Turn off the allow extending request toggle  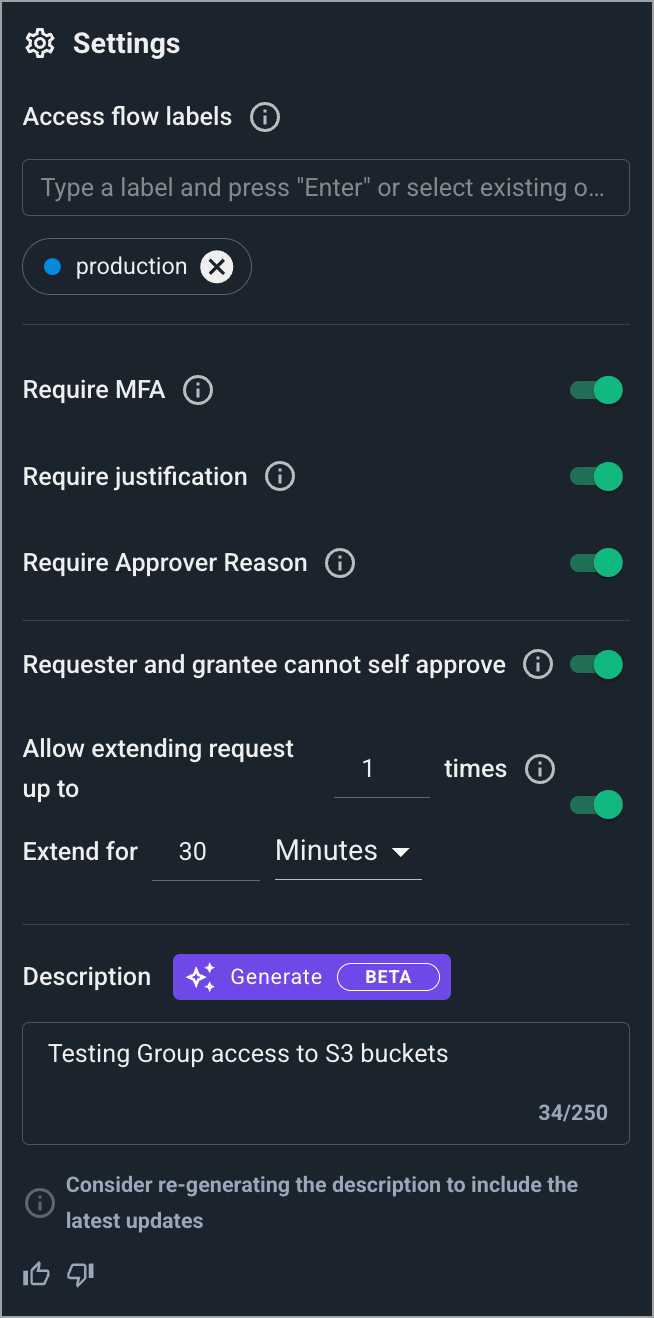(597, 805)
